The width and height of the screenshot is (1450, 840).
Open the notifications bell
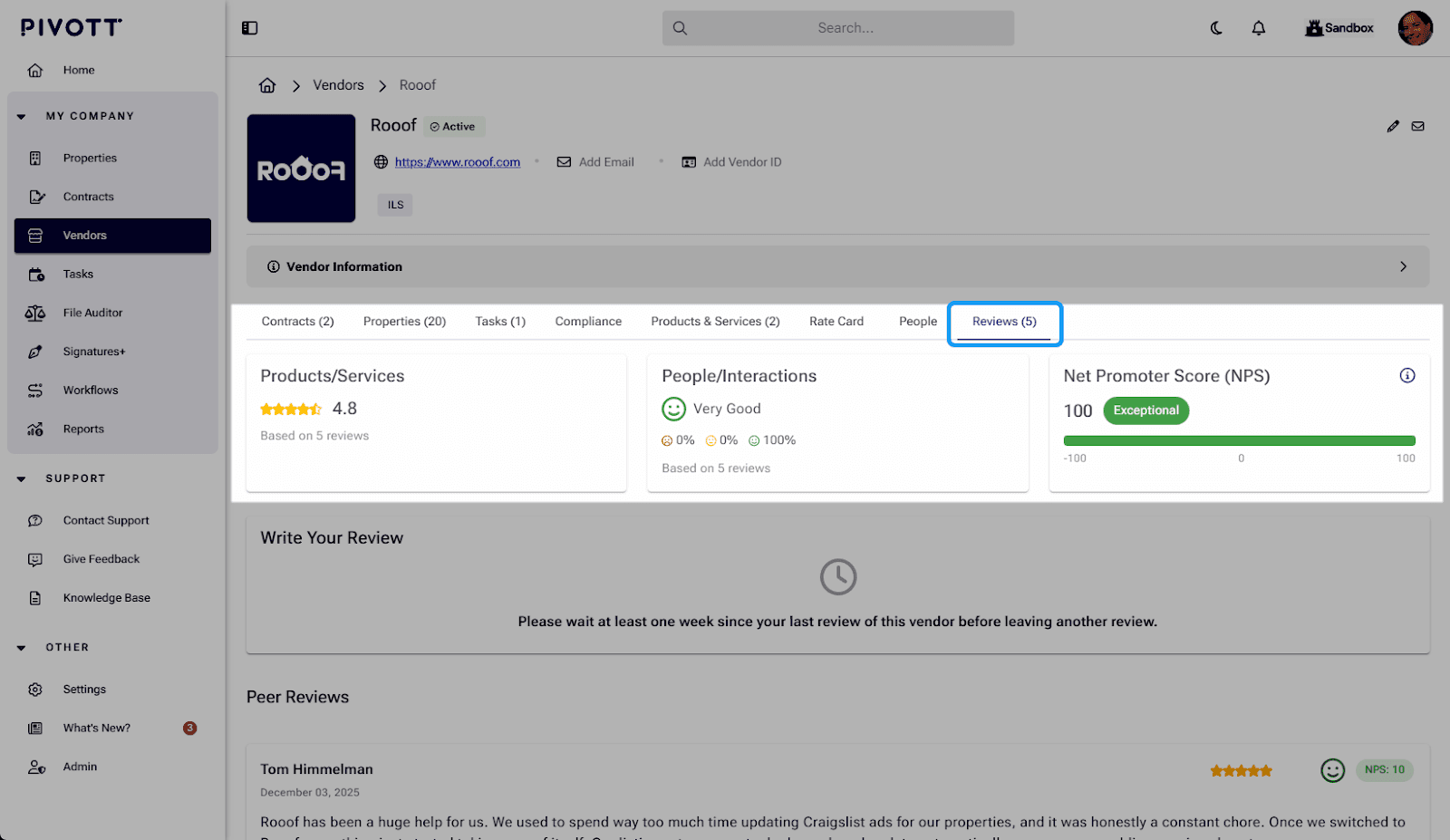click(x=1259, y=28)
